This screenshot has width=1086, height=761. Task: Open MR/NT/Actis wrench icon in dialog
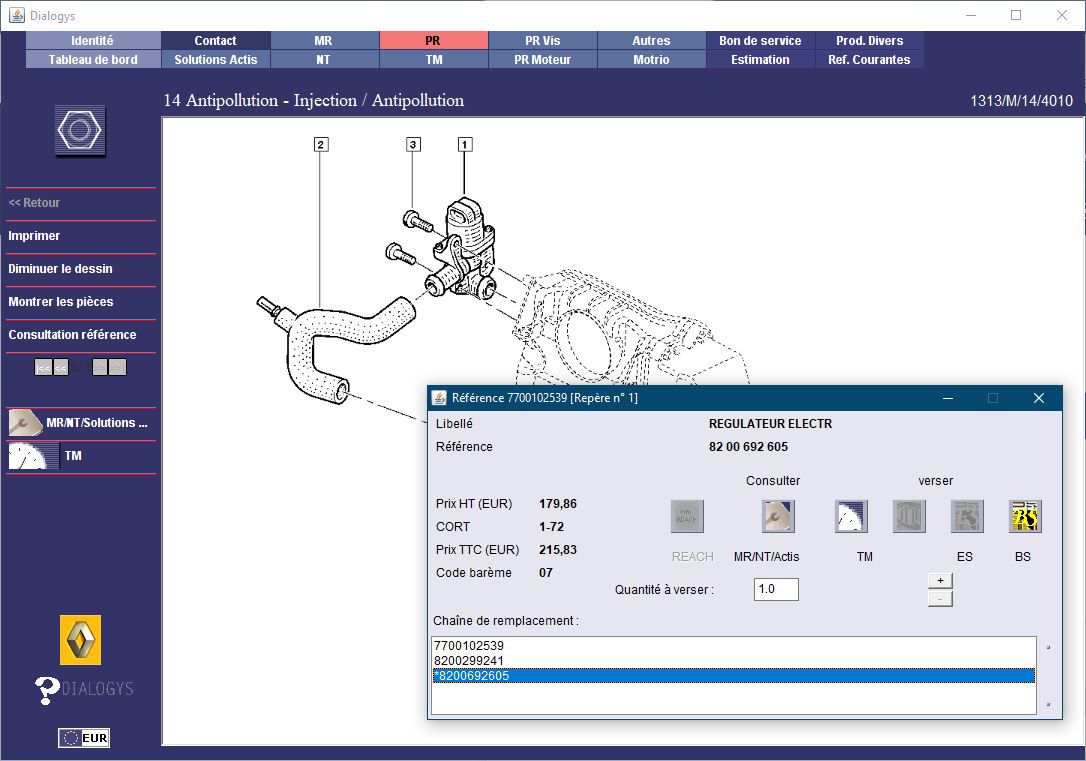click(778, 516)
